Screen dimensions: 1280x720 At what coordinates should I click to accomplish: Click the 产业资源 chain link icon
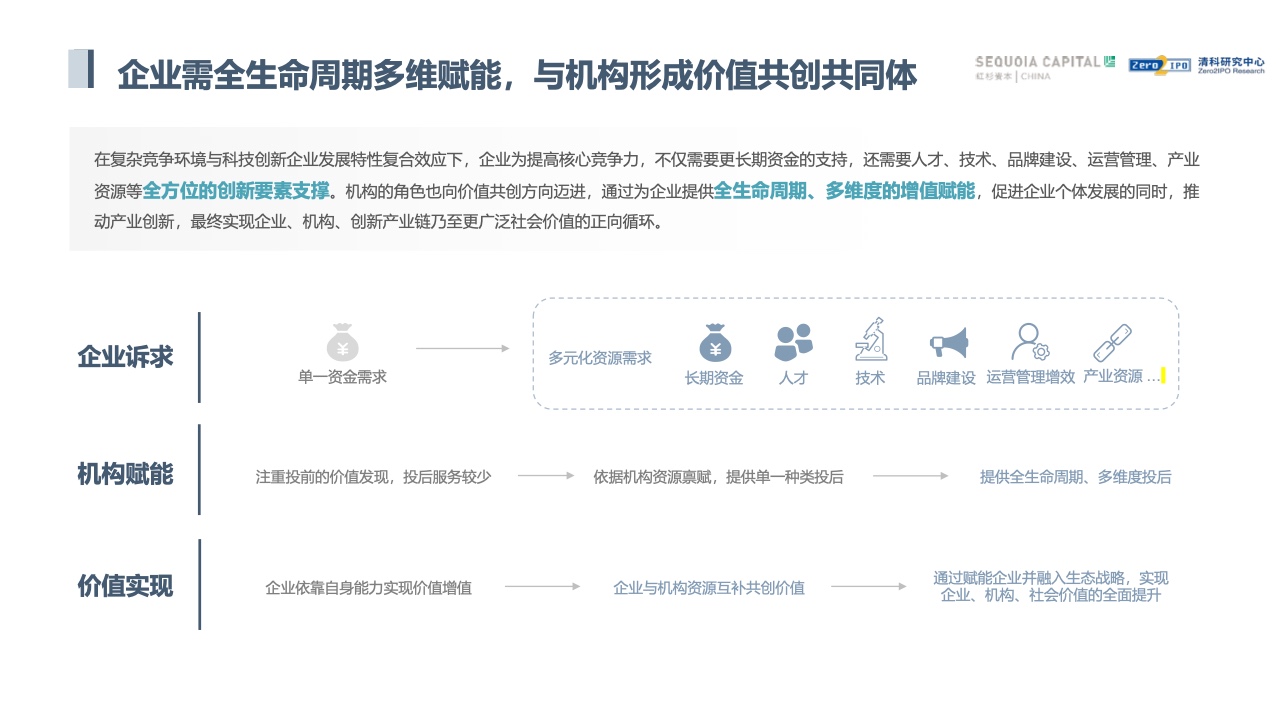1112,342
